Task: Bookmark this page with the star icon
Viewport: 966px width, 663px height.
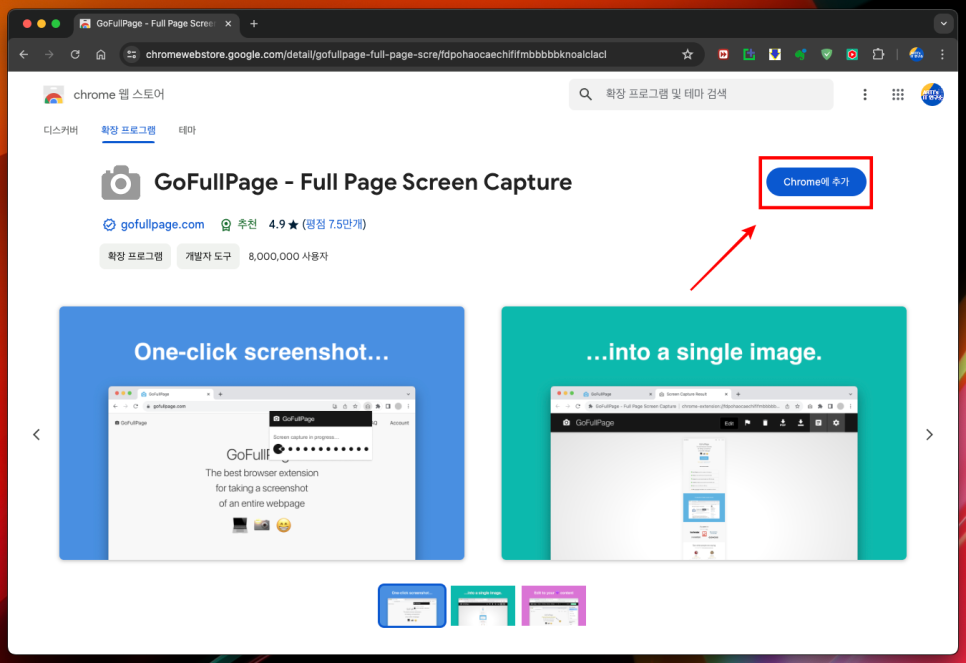Action: tap(688, 54)
